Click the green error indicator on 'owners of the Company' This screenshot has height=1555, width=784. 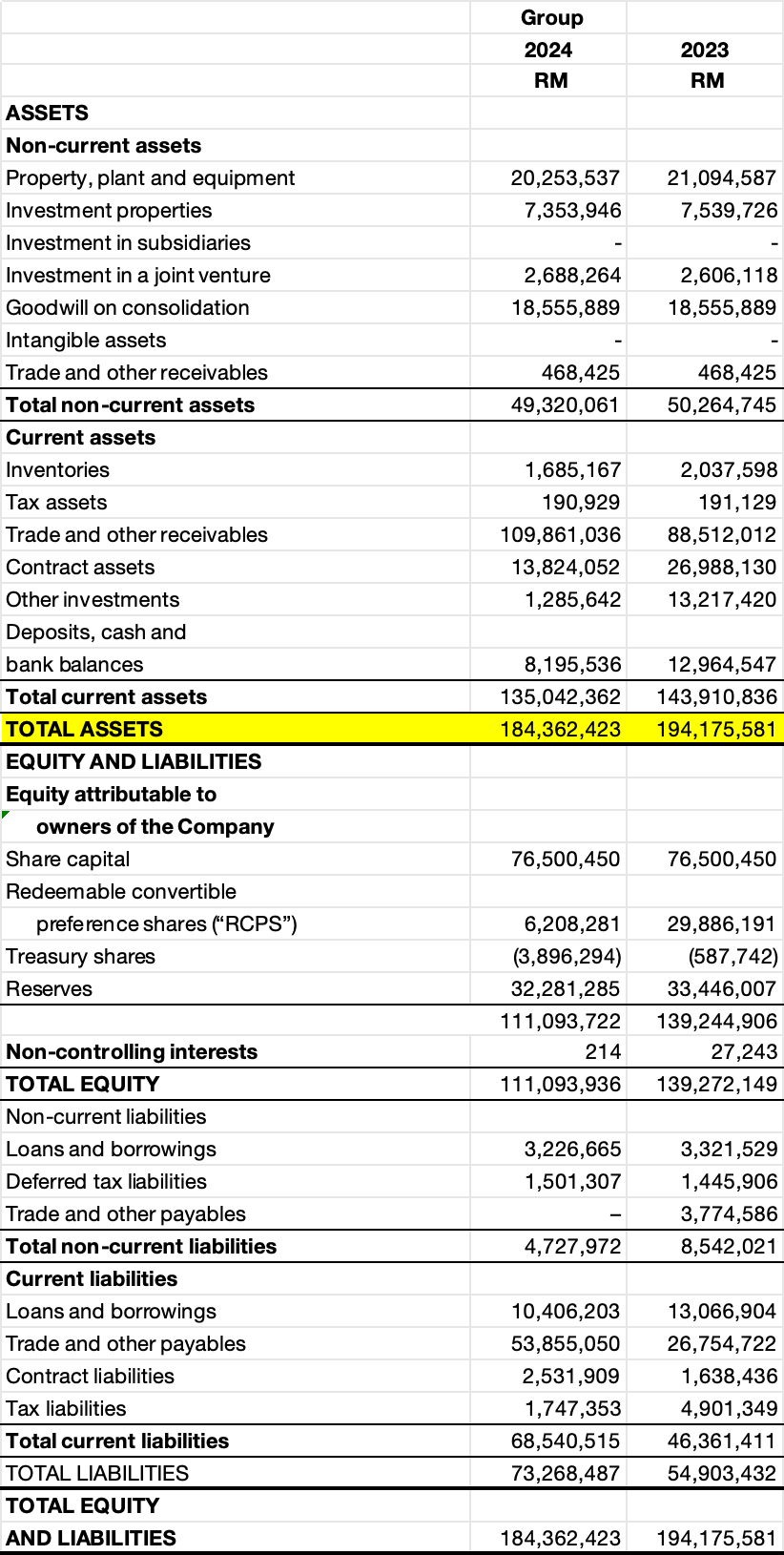[x=6, y=815]
